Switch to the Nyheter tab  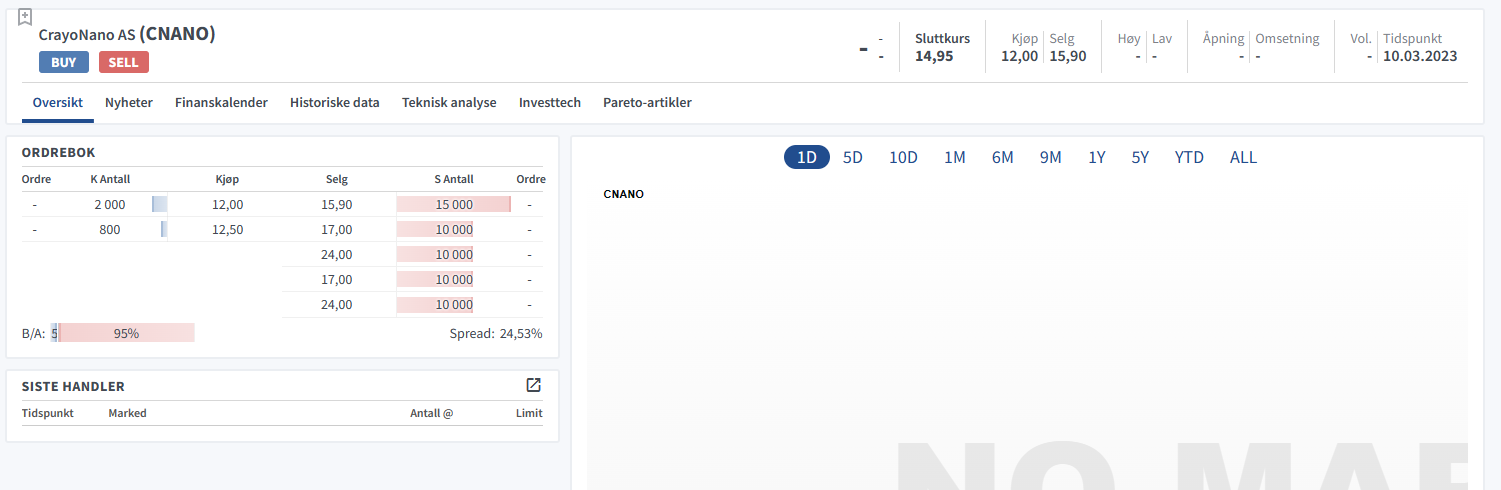pyautogui.click(x=129, y=102)
